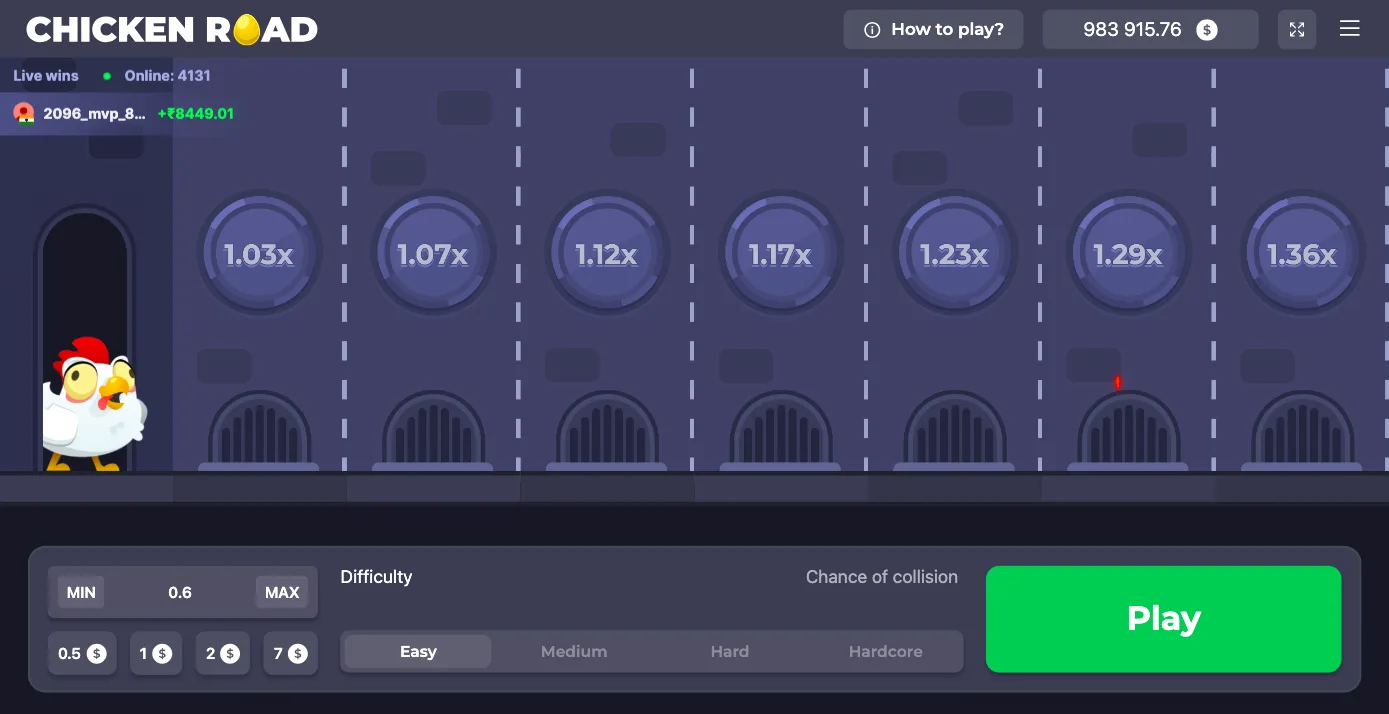The width and height of the screenshot is (1389, 714).
Task: Click the 1.12x multiplier manhole
Action: pyautogui.click(x=607, y=254)
